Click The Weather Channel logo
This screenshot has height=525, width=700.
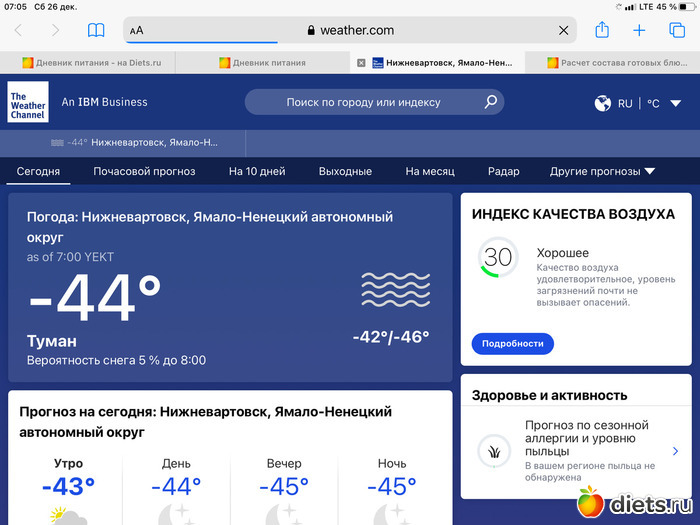tap(28, 102)
